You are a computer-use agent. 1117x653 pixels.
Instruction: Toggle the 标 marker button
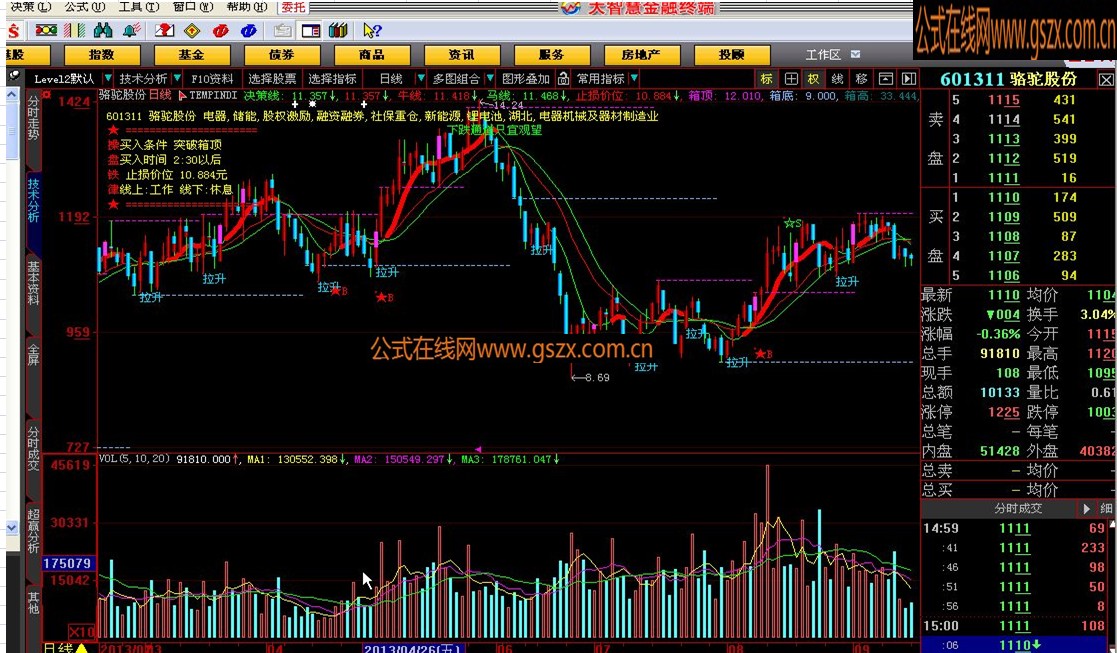767,78
